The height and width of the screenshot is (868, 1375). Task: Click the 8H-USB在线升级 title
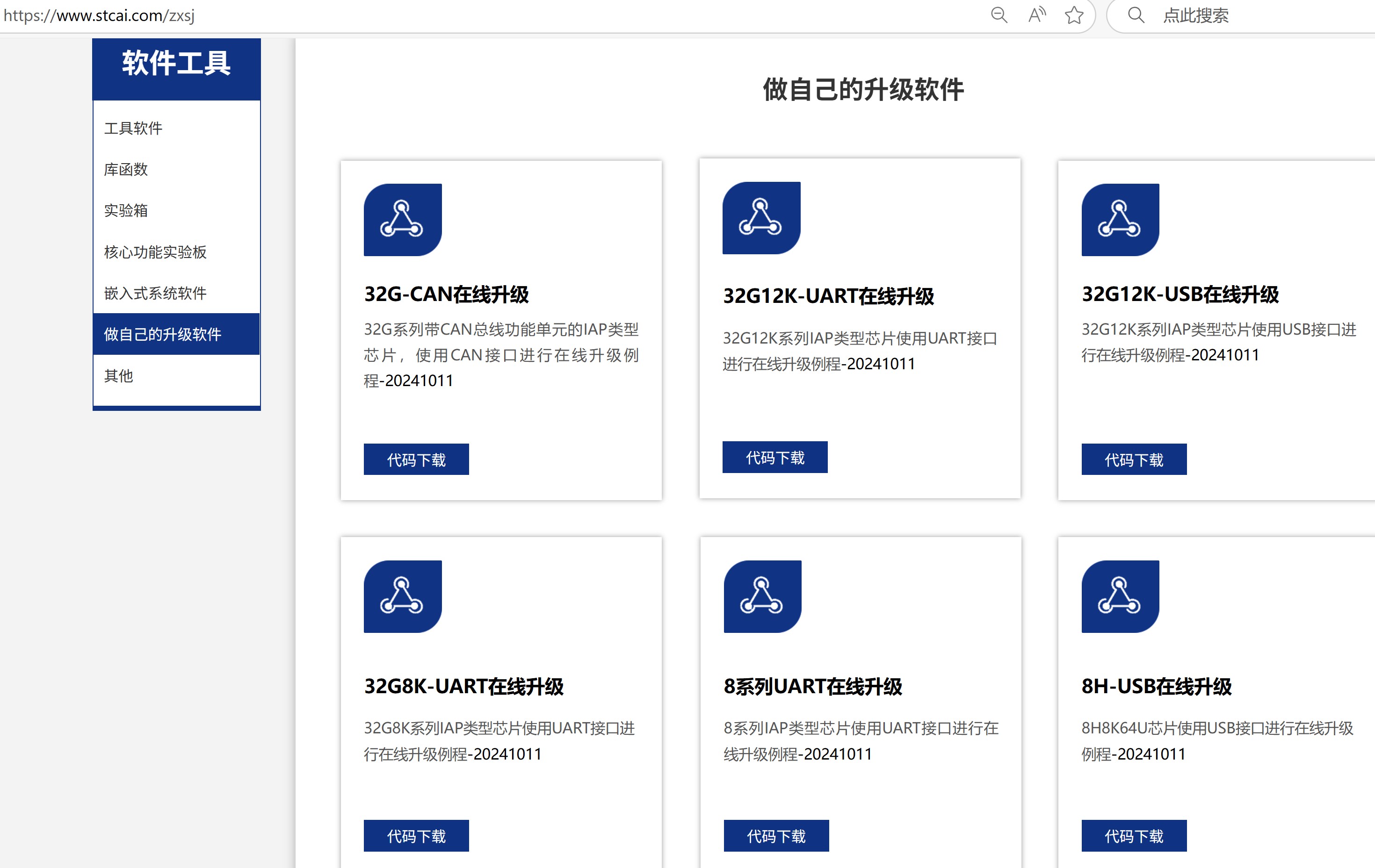(x=1157, y=686)
